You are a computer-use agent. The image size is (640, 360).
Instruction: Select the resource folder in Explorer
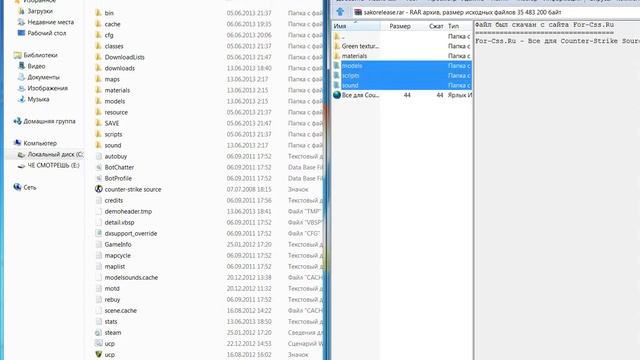tap(116, 112)
